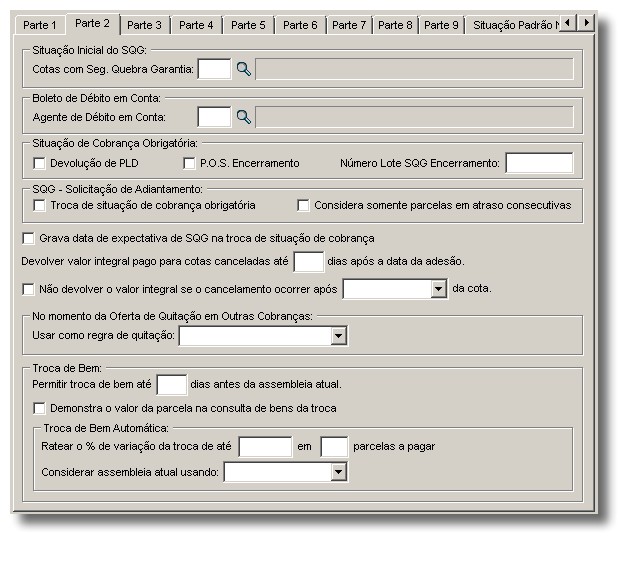This screenshot has width=618, height=564.
Task: Open the Parte 3 tab
Action: tap(144, 25)
